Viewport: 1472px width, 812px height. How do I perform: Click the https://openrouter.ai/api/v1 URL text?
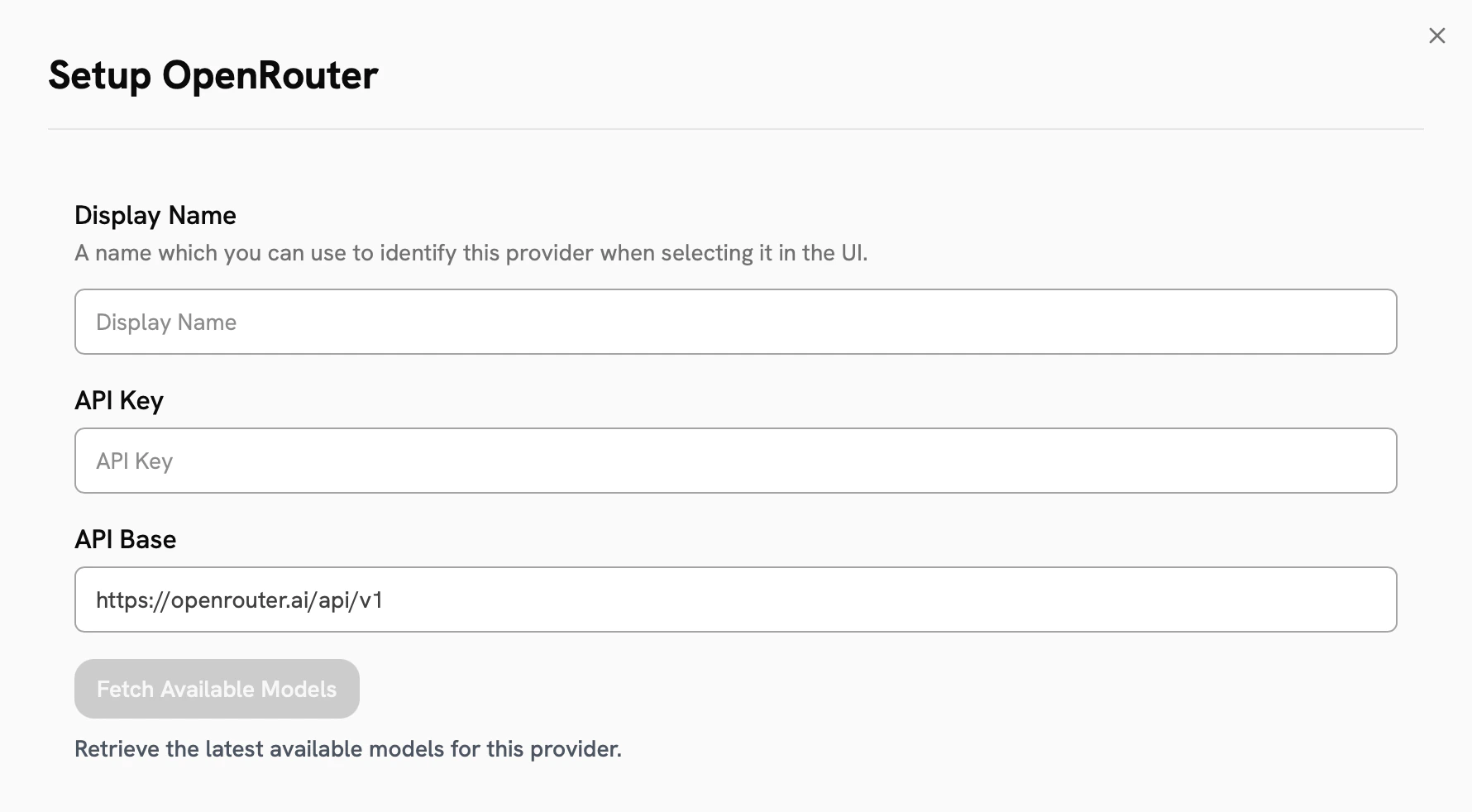pyautogui.click(x=240, y=600)
